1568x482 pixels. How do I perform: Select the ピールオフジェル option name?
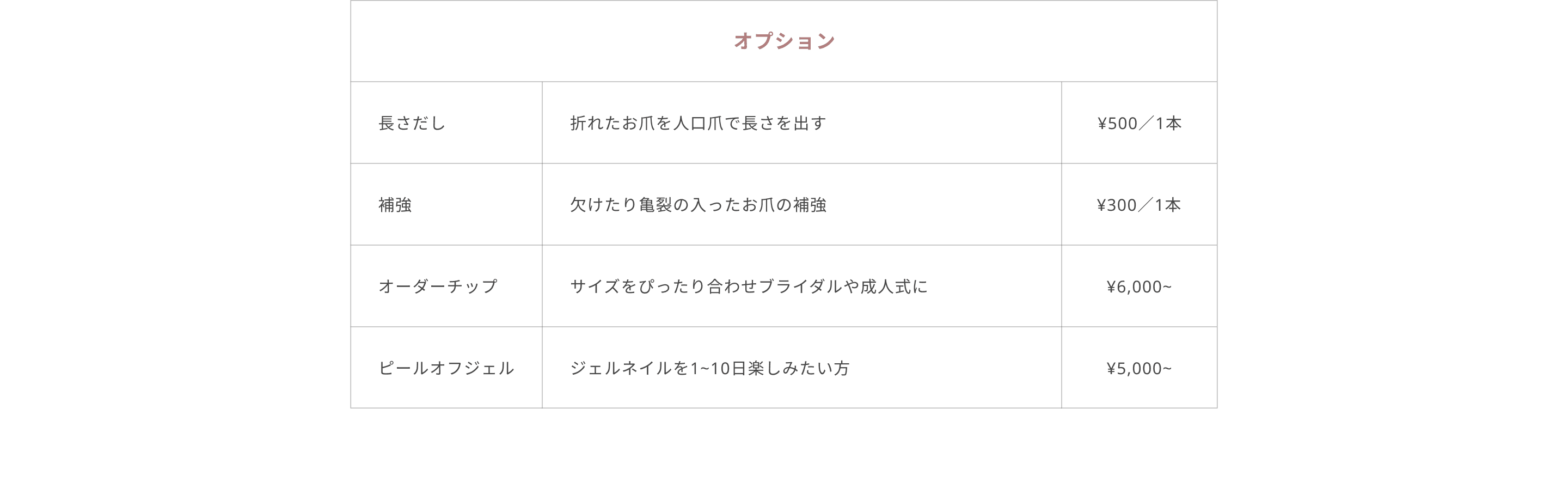446,368
